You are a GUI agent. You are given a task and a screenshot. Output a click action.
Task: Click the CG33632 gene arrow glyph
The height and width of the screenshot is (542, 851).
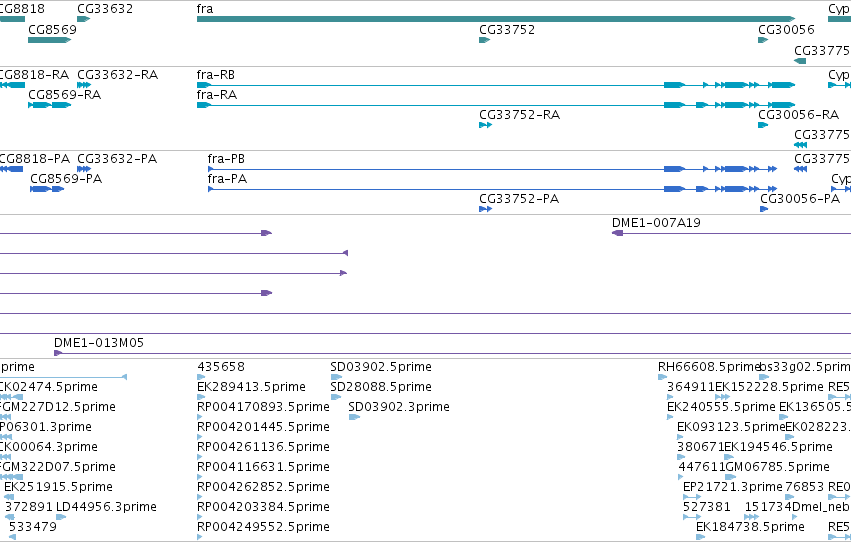tap(83, 19)
